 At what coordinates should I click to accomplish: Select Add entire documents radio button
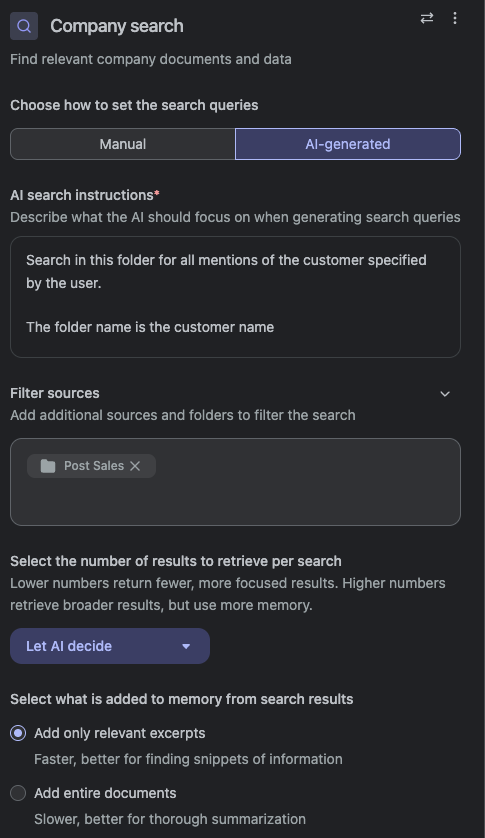18,793
